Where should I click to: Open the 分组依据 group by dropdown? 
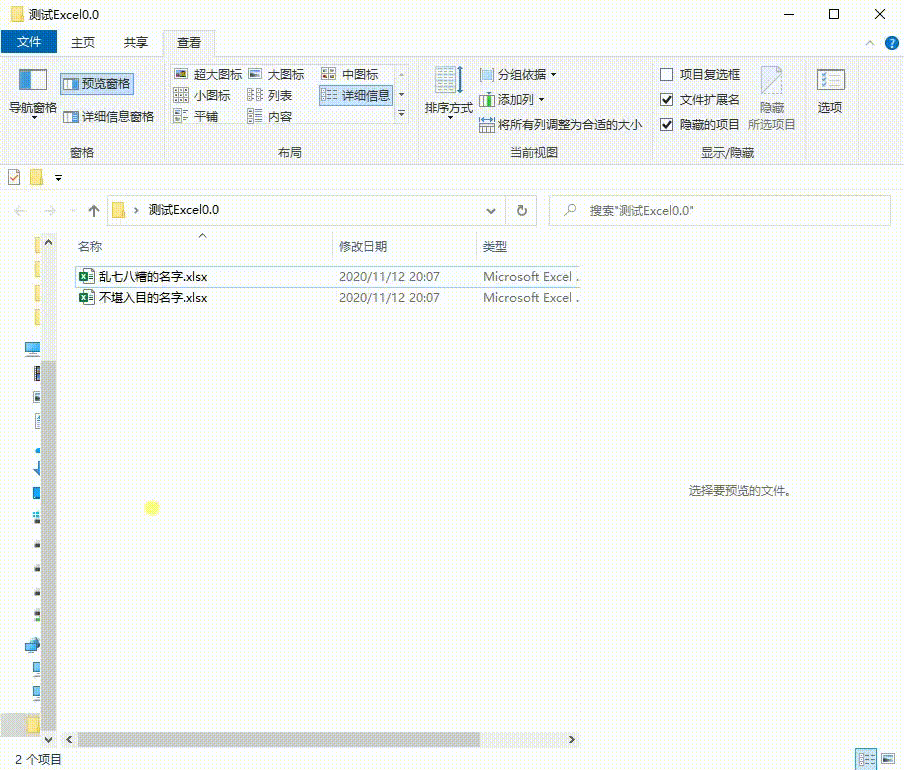518,74
